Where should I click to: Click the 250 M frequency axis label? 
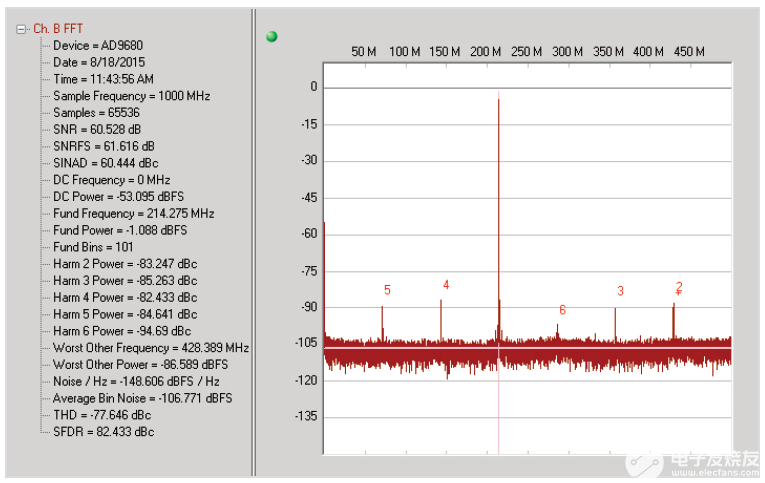526,51
